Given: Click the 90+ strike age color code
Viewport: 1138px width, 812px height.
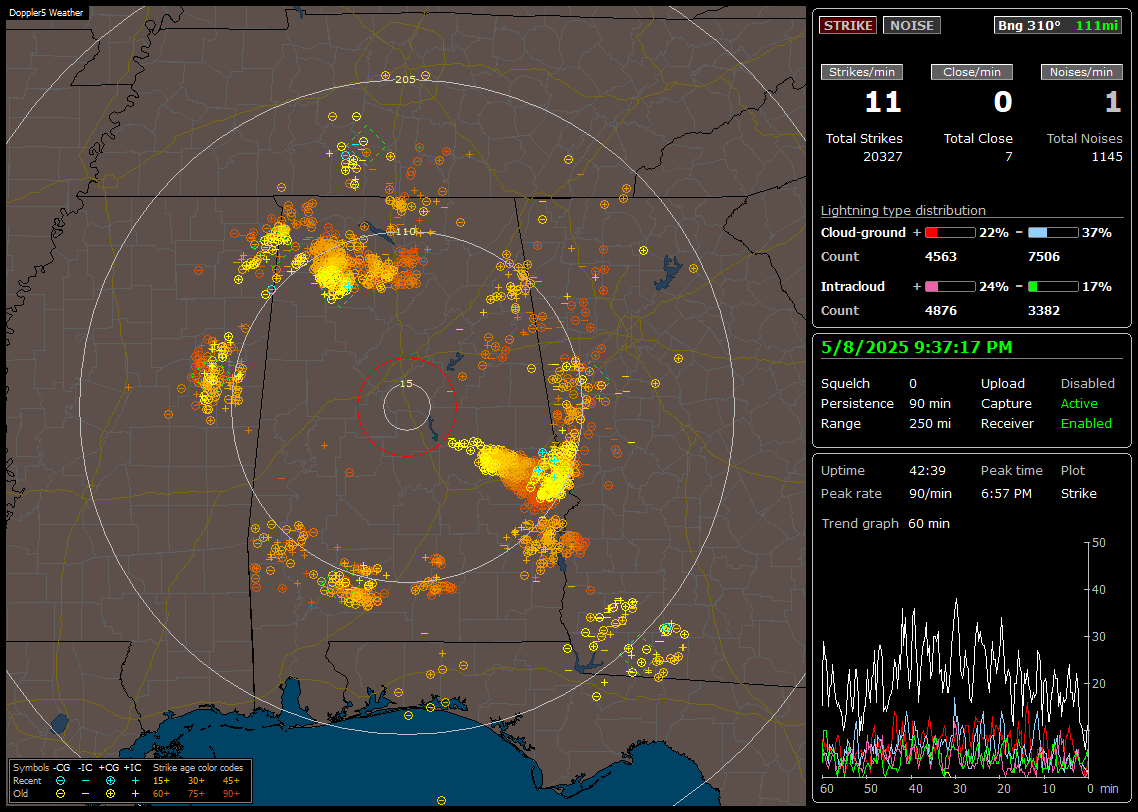Looking at the screenshot, I should point(231,794).
